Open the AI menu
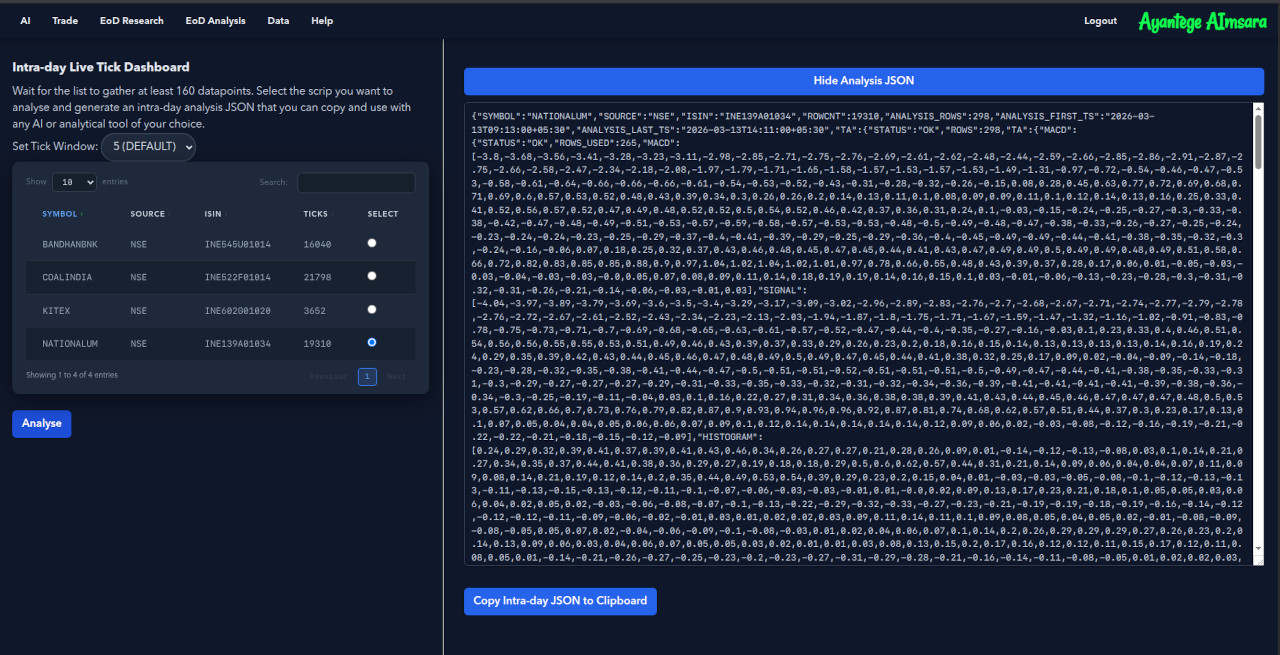 25,20
